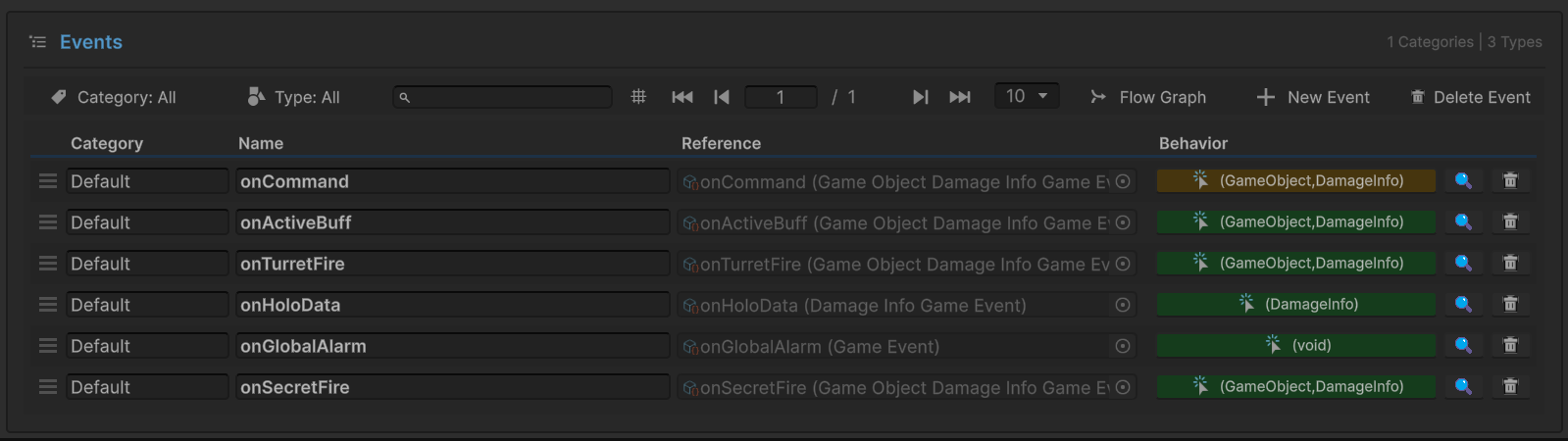Open the Category: All filter
This screenshot has width=1568, height=441.
tap(114, 97)
